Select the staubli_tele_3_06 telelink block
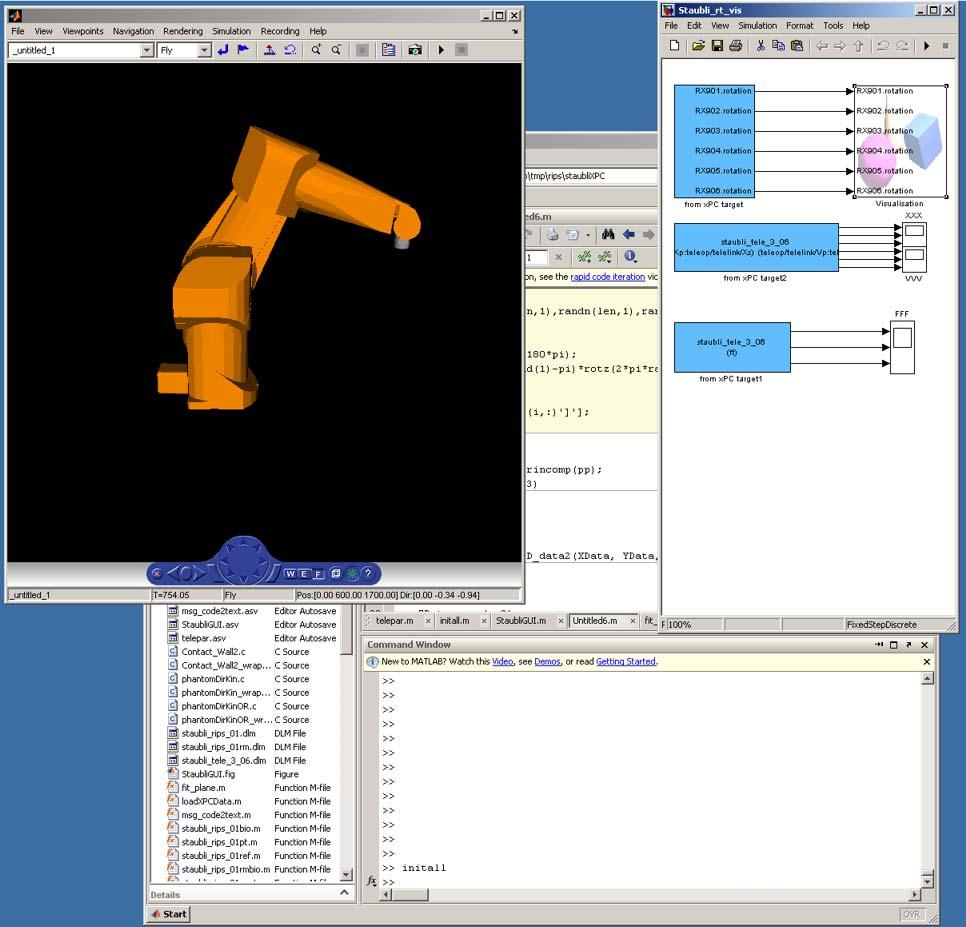Screen dimensions: 966x927 point(757,247)
